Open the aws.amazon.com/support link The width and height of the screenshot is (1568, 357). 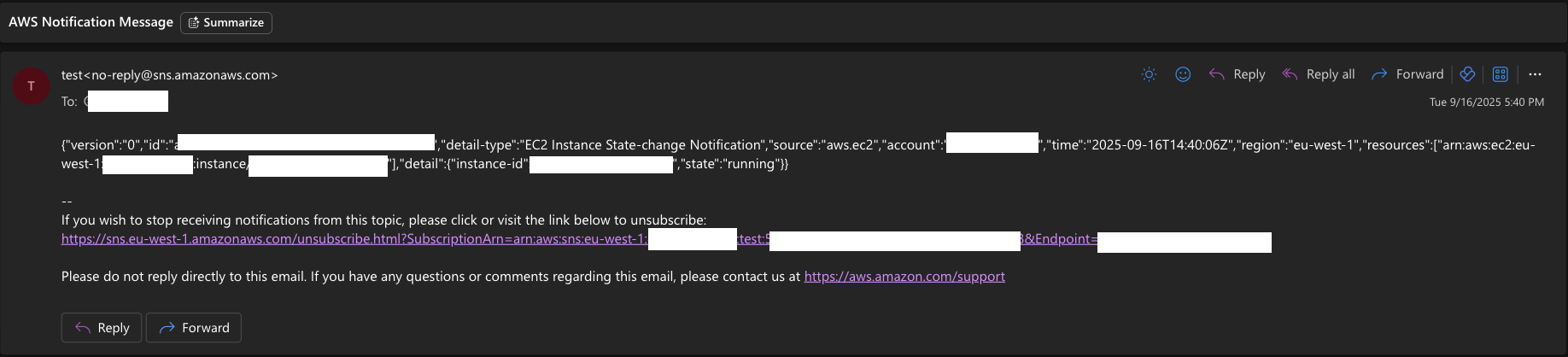point(904,277)
